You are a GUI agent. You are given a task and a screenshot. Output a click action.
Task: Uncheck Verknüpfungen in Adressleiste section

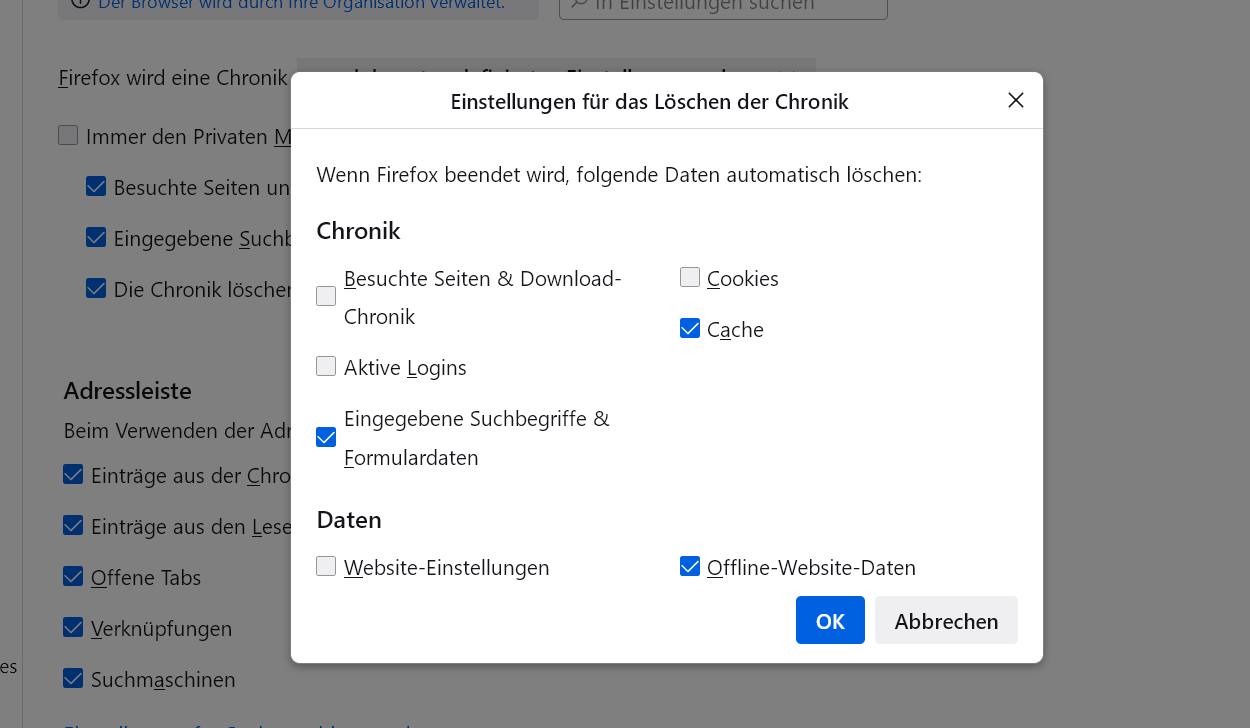pos(73,627)
